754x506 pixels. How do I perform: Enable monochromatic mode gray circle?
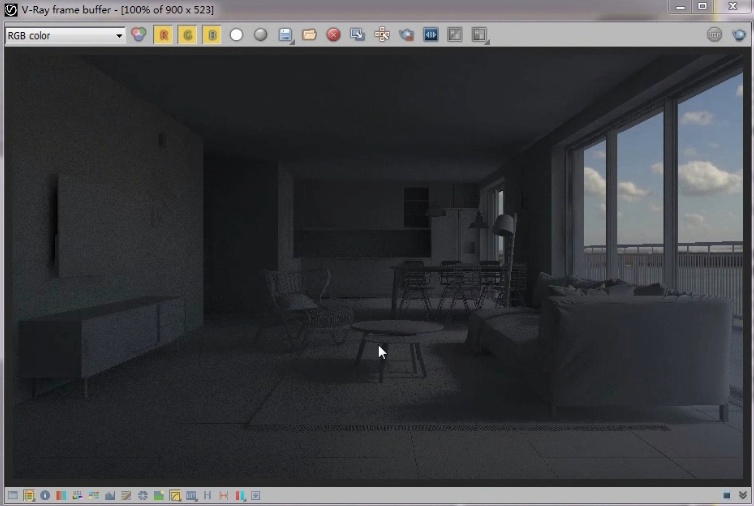point(261,35)
